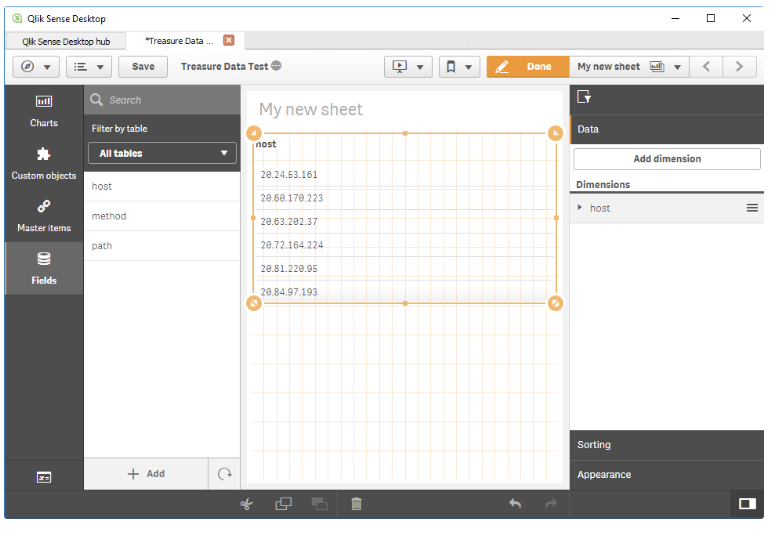
Task: Open the Master items panel
Action: tap(44, 215)
